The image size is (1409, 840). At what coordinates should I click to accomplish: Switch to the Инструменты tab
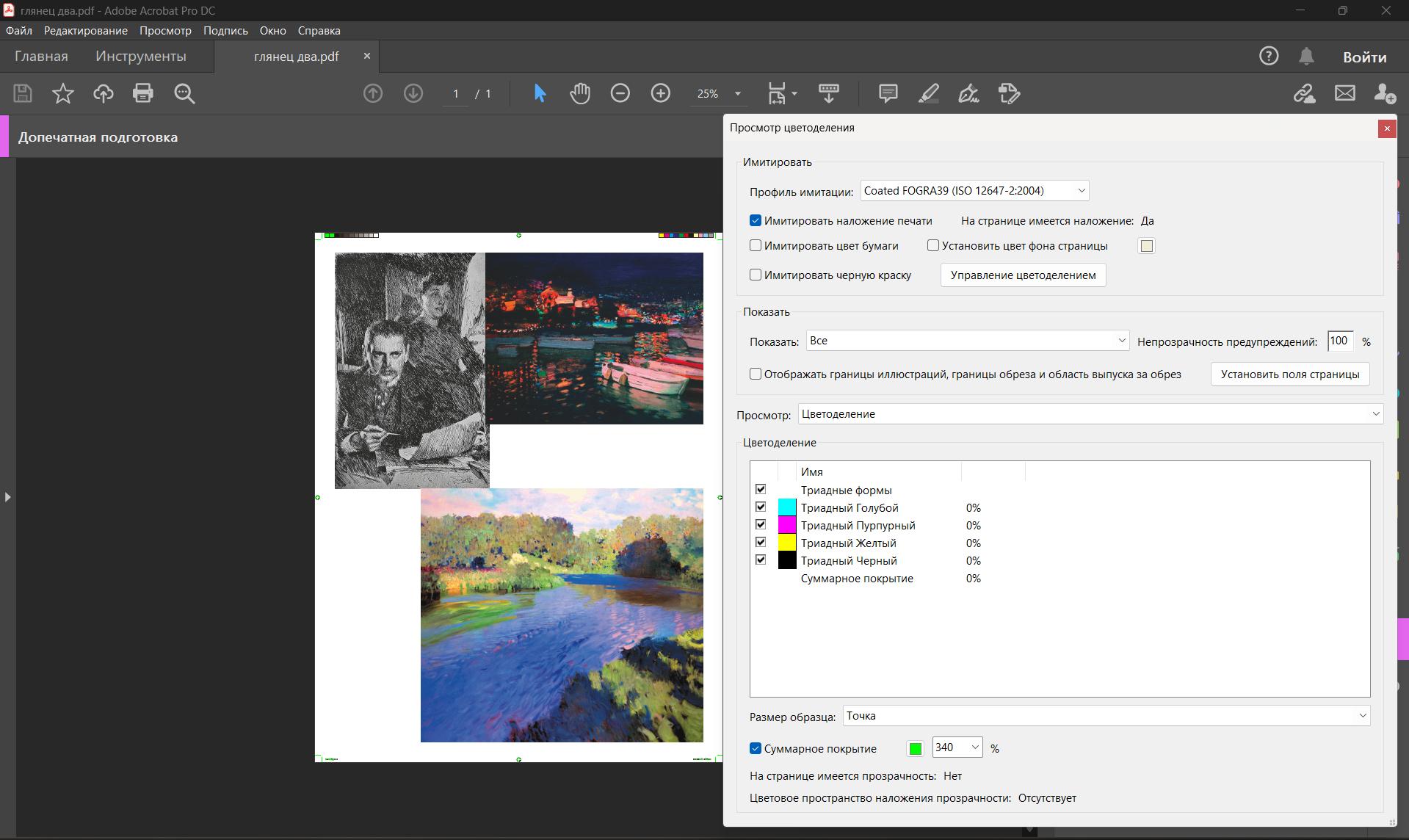141,57
